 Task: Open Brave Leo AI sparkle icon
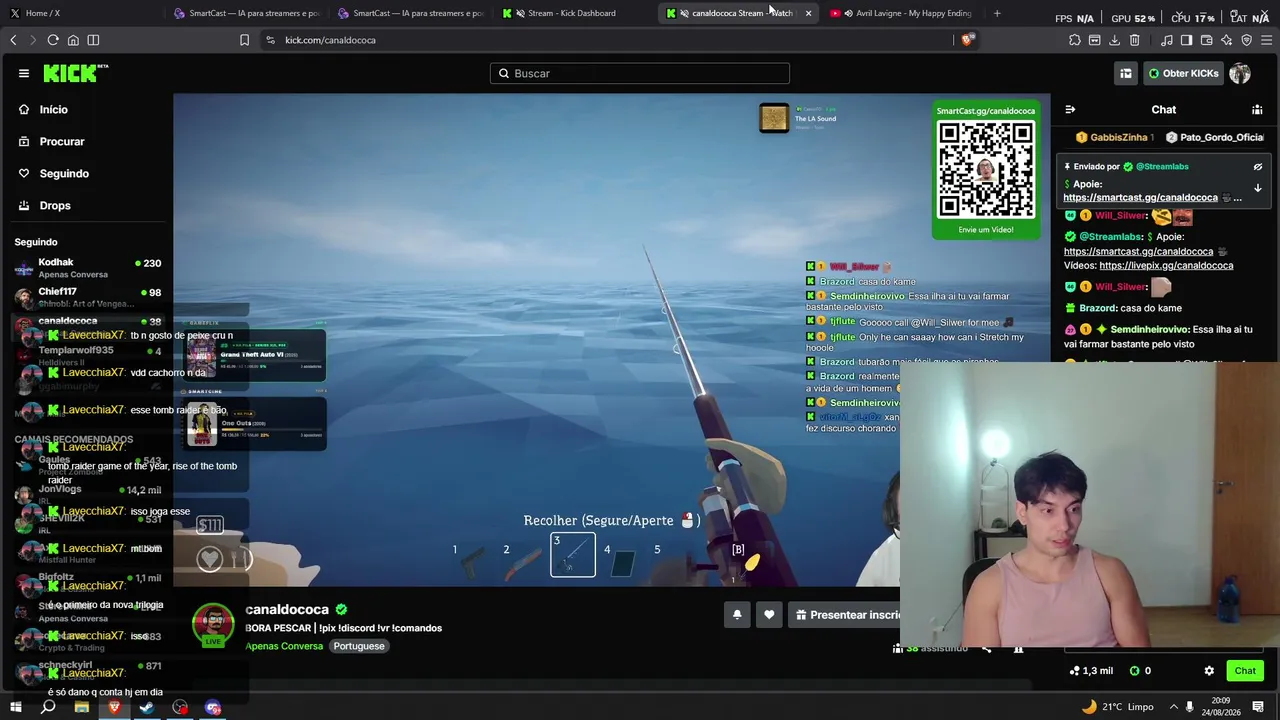1226,40
